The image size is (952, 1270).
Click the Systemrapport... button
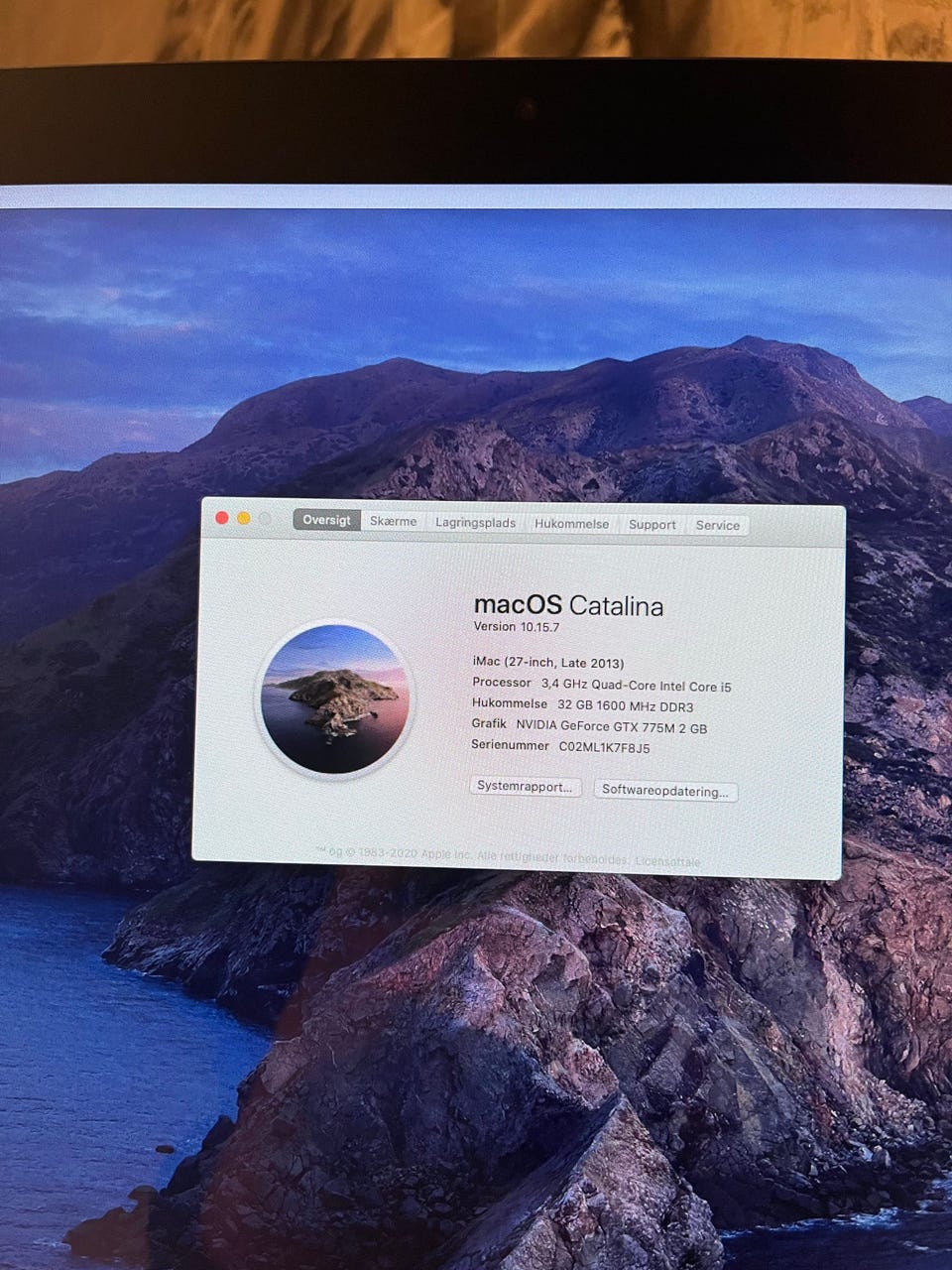[x=525, y=786]
